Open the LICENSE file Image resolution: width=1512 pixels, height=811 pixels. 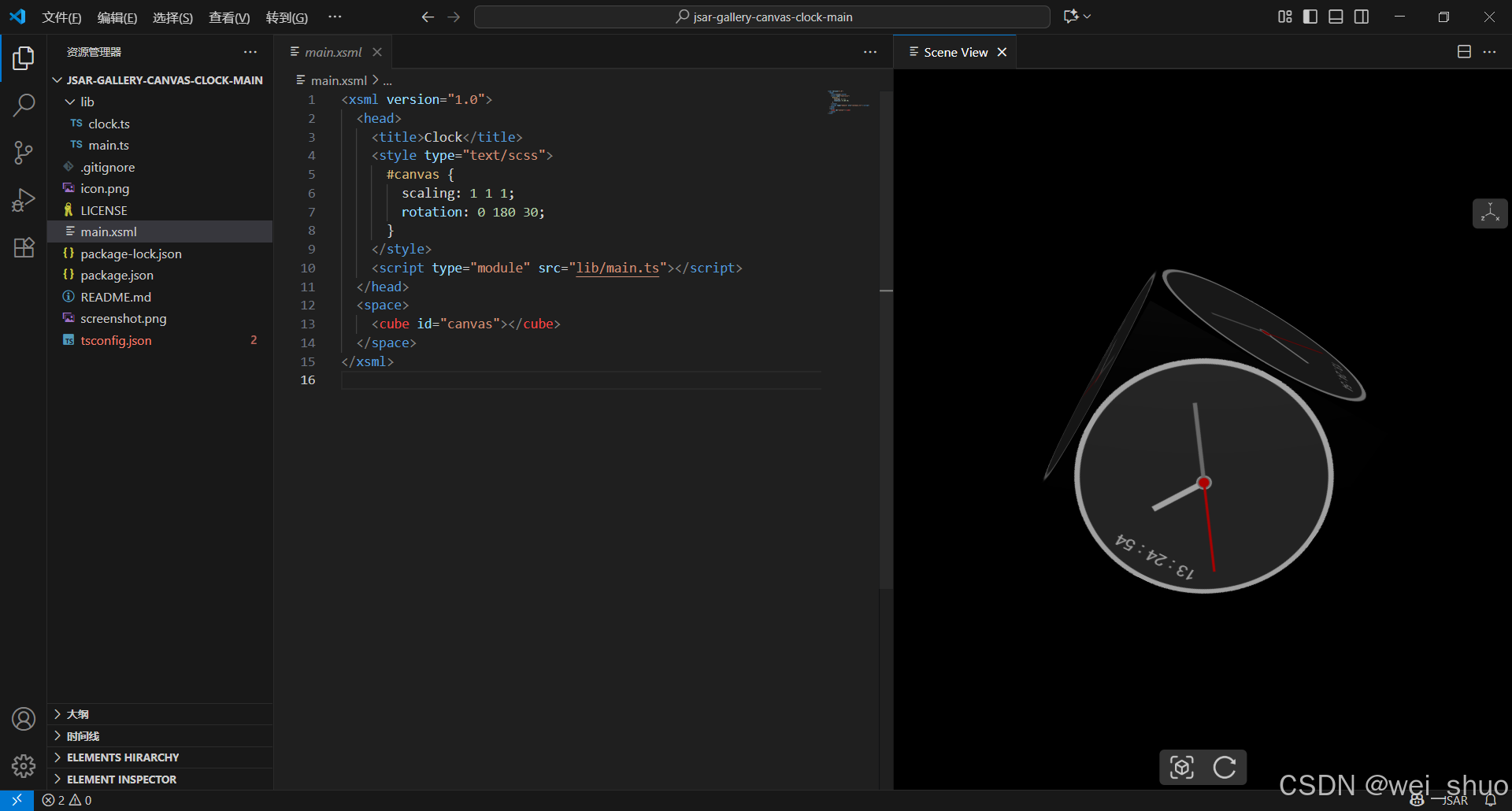(160, 210)
